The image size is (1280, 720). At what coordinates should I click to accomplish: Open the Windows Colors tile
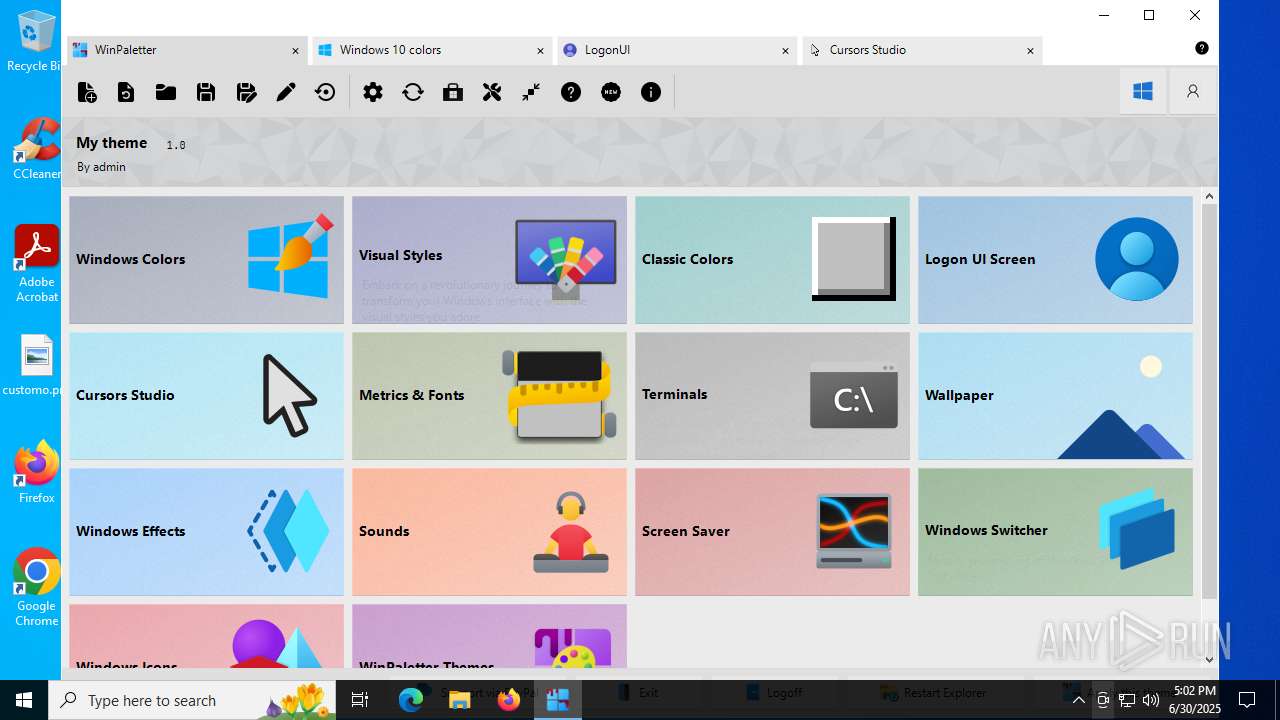206,260
